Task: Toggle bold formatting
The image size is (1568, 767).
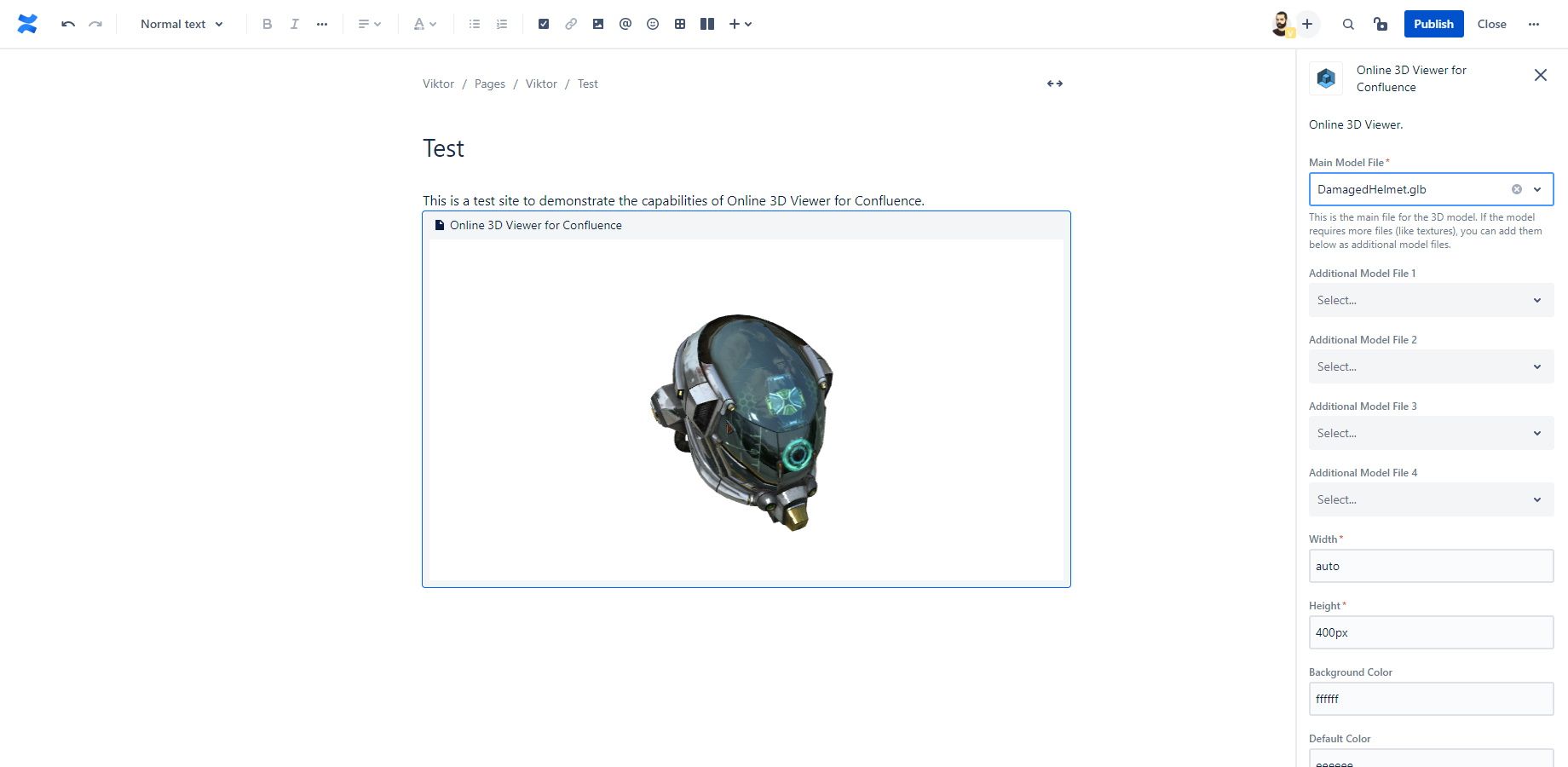Action: point(267,24)
